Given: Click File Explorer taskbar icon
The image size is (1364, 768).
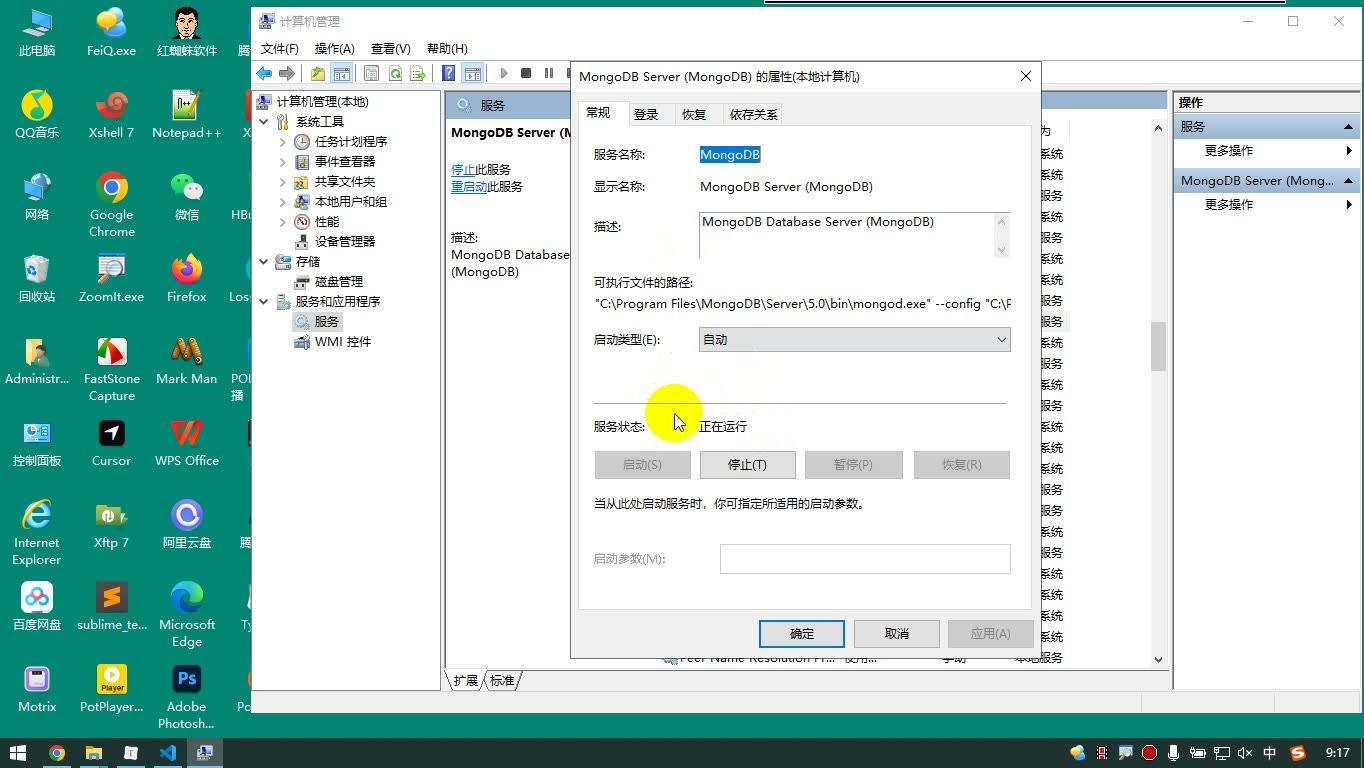Looking at the screenshot, I should (93, 753).
